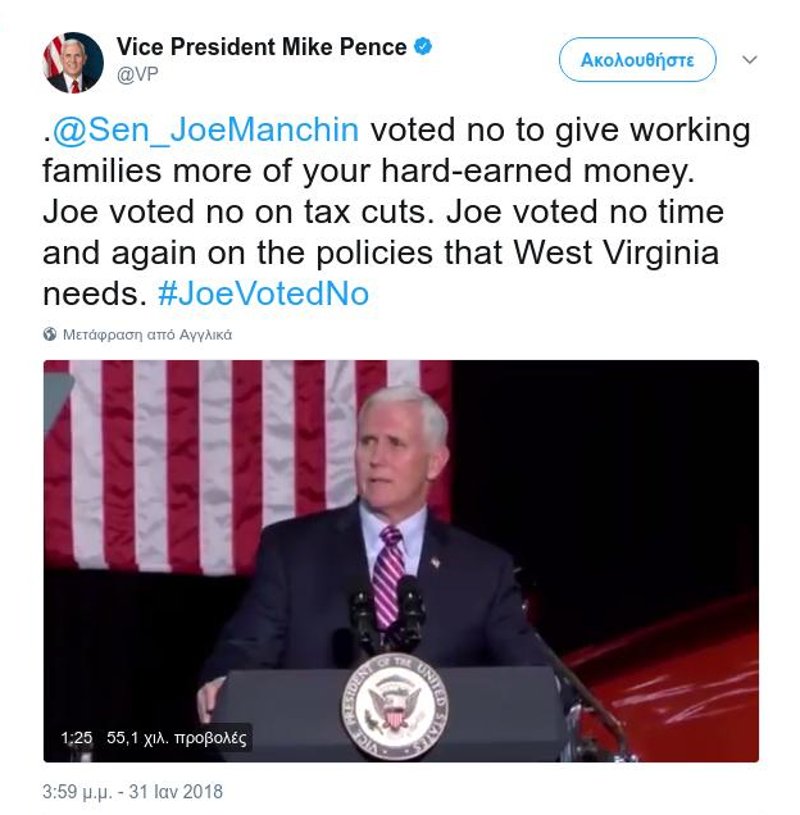This screenshot has width=800, height=815.
Task: Click the 1:25 video duration label
Action: pyautogui.click(x=76, y=738)
